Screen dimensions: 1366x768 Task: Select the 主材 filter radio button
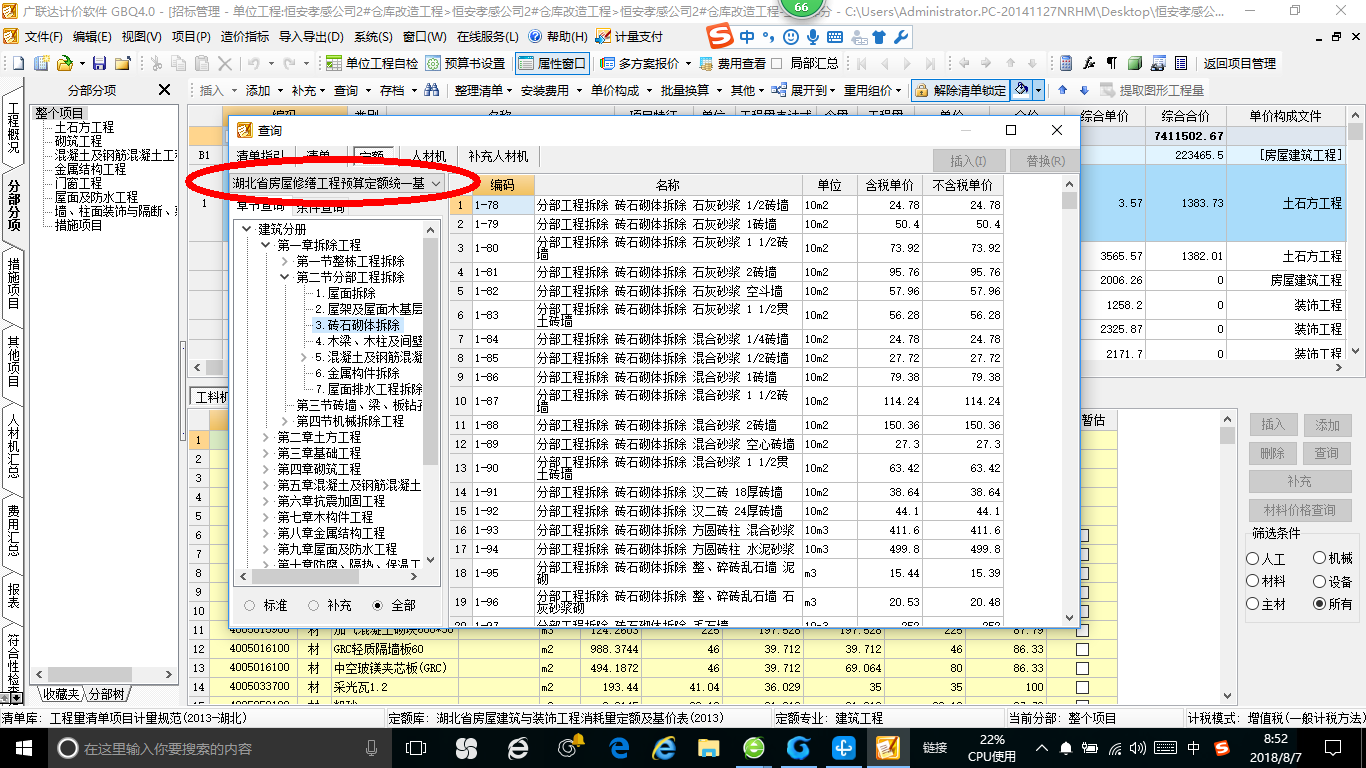click(x=1253, y=604)
